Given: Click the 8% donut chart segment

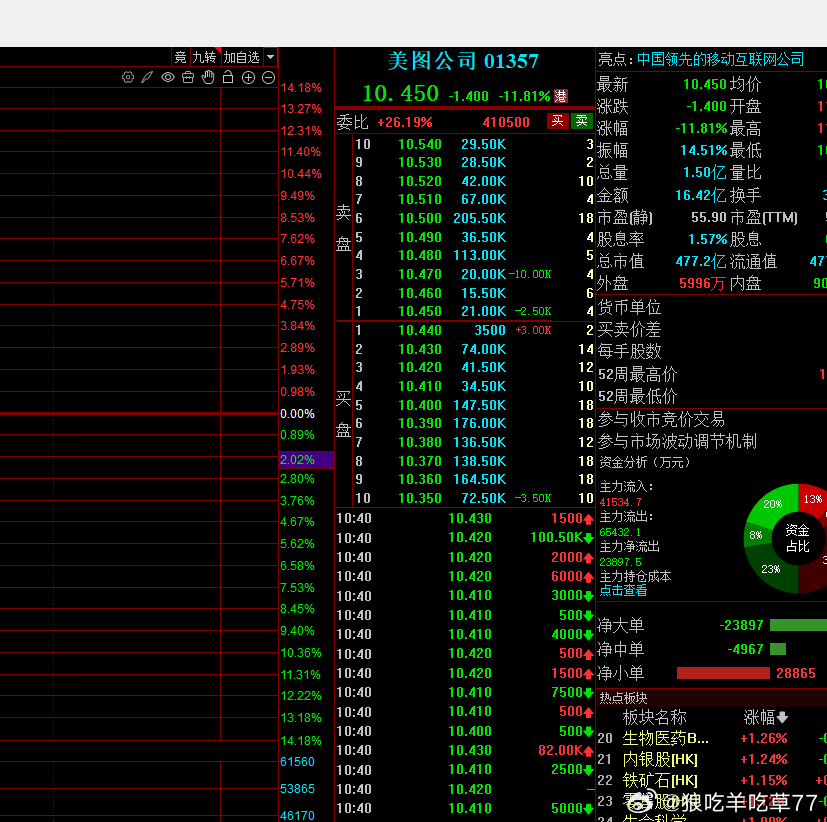Looking at the screenshot, I should click(x=756, y=535).
